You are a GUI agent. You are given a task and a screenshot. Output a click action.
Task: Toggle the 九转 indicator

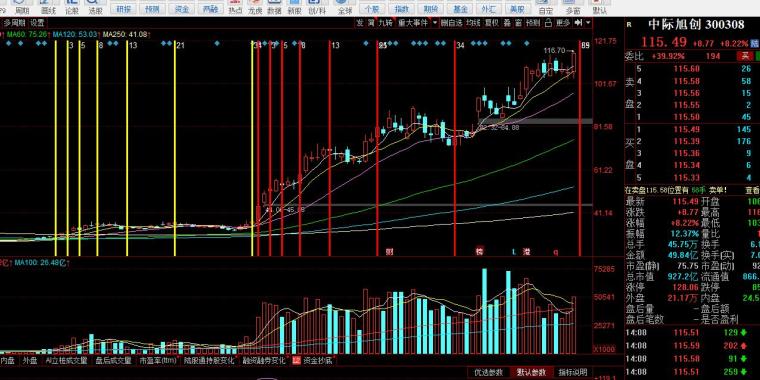(x=386, y=22)
